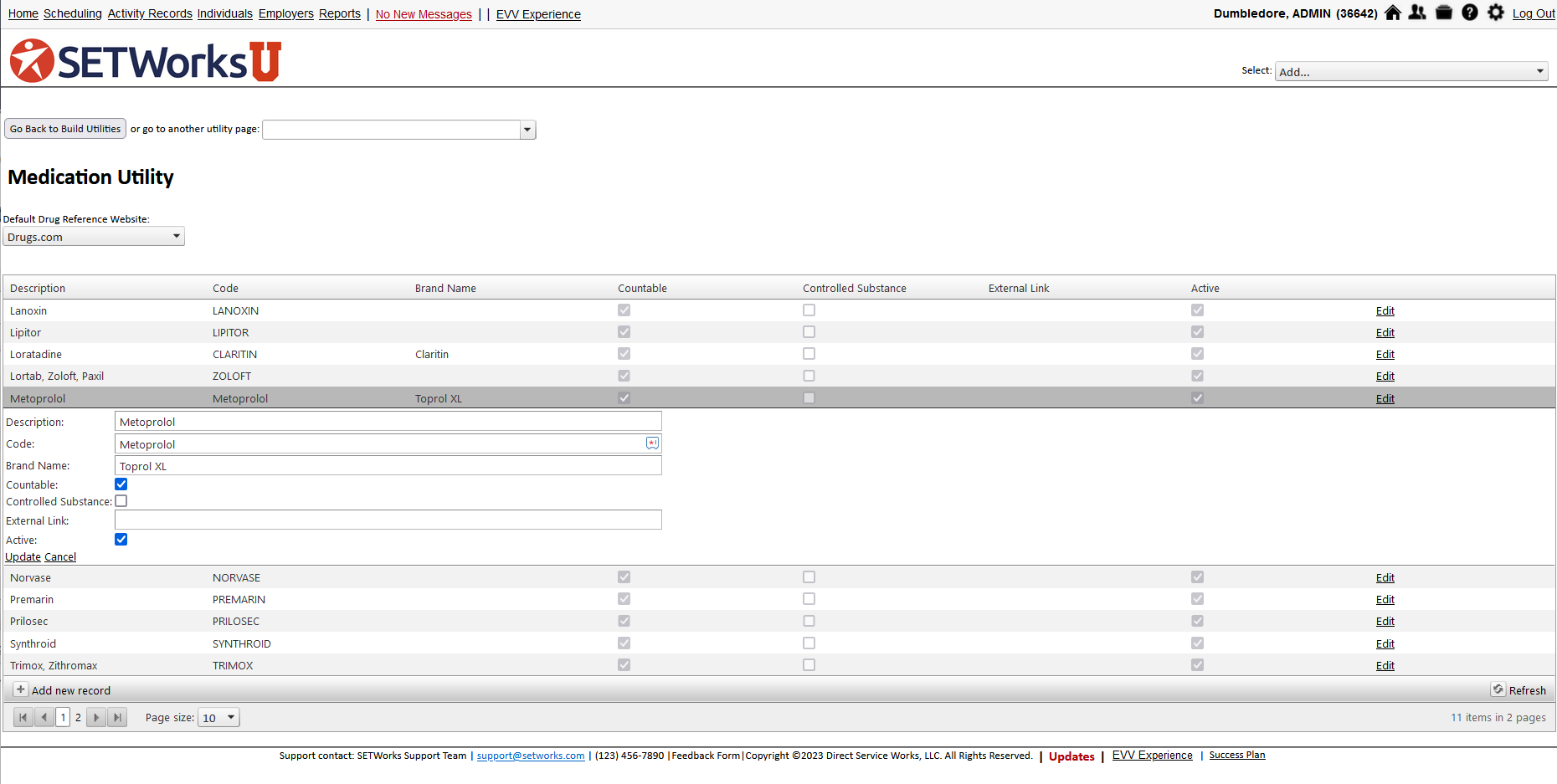Click Lipitor row Controlled Substance checkbox
Image resolution: width=1557 pixels, height=784 pixels.
coord(809,332)
